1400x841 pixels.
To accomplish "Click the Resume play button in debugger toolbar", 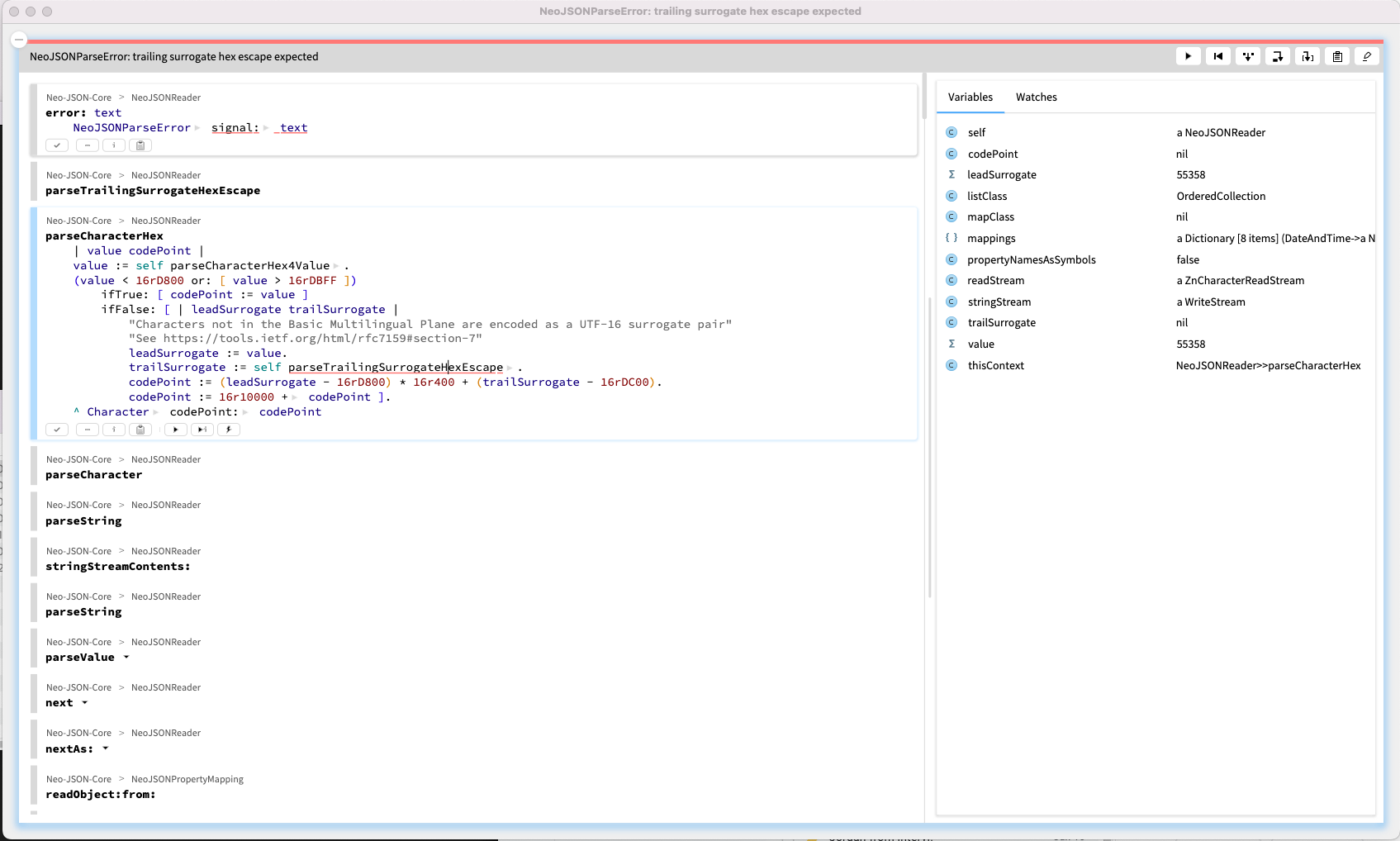I will click(1188, 56).
